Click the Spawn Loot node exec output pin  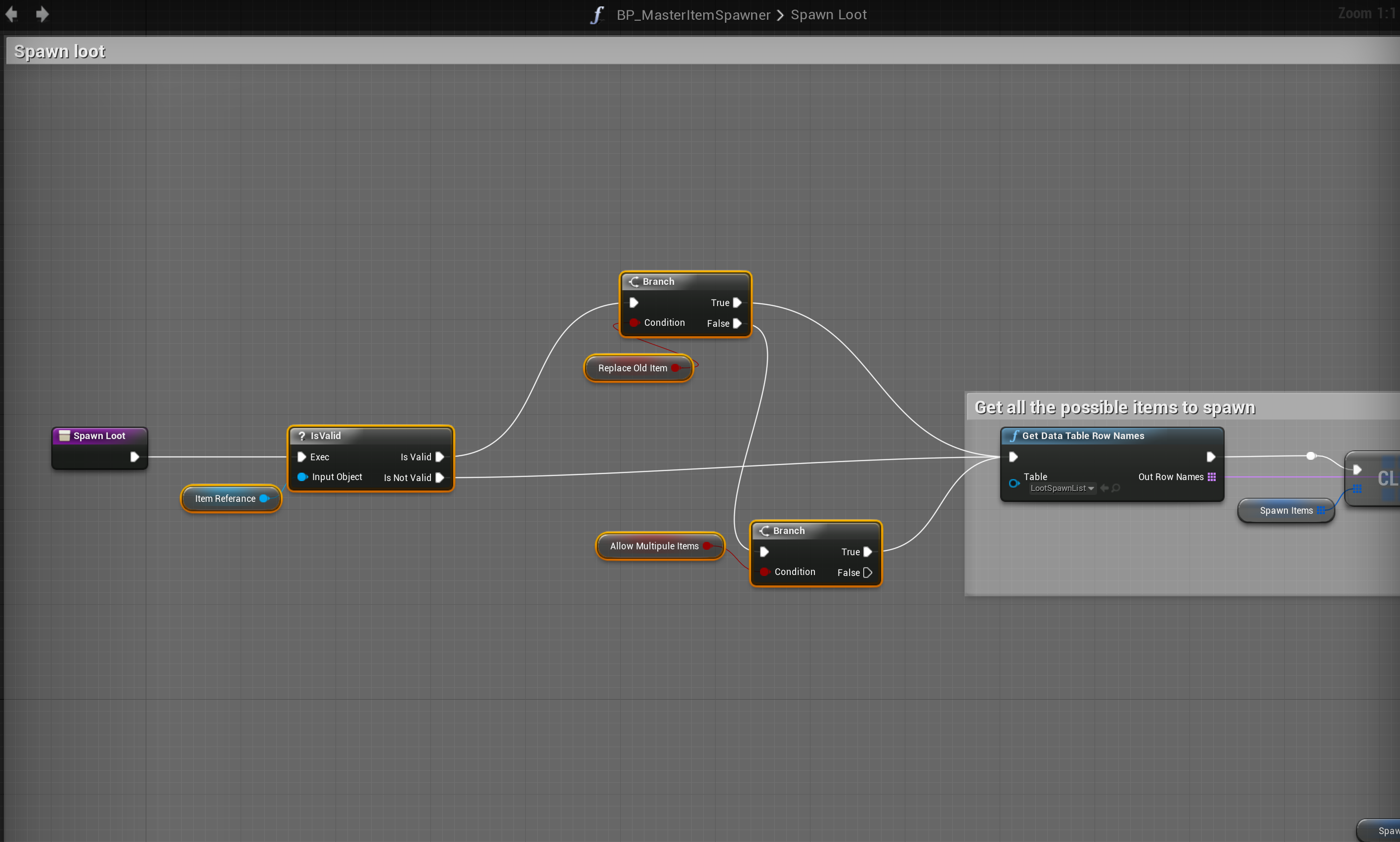pyautogui.click(x=134, y=457)
